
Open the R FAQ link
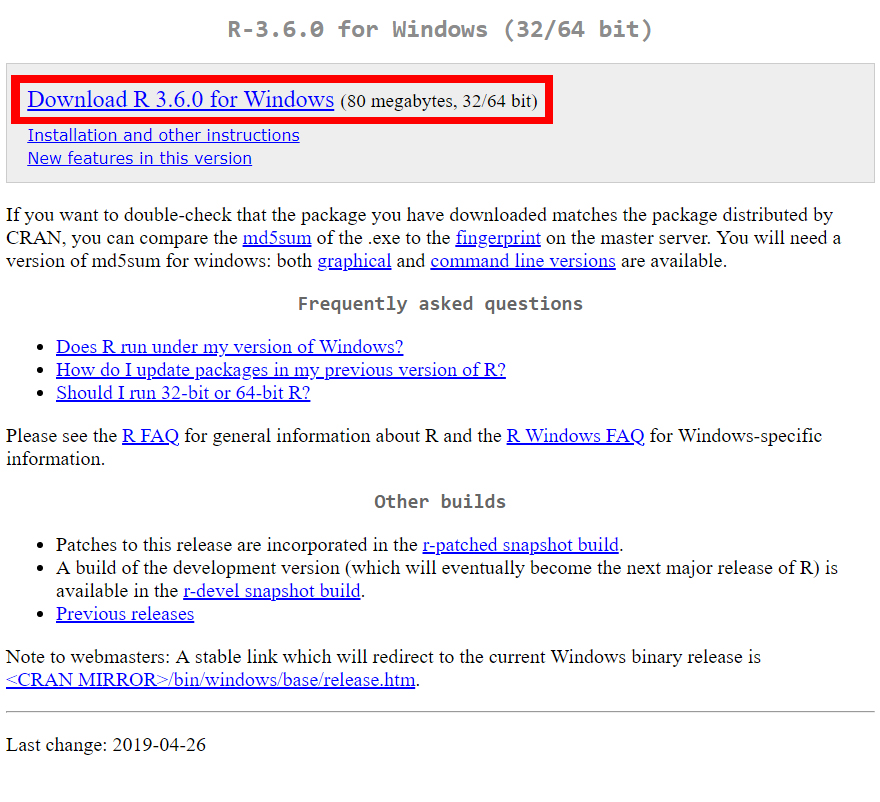(x=150, y=436)
